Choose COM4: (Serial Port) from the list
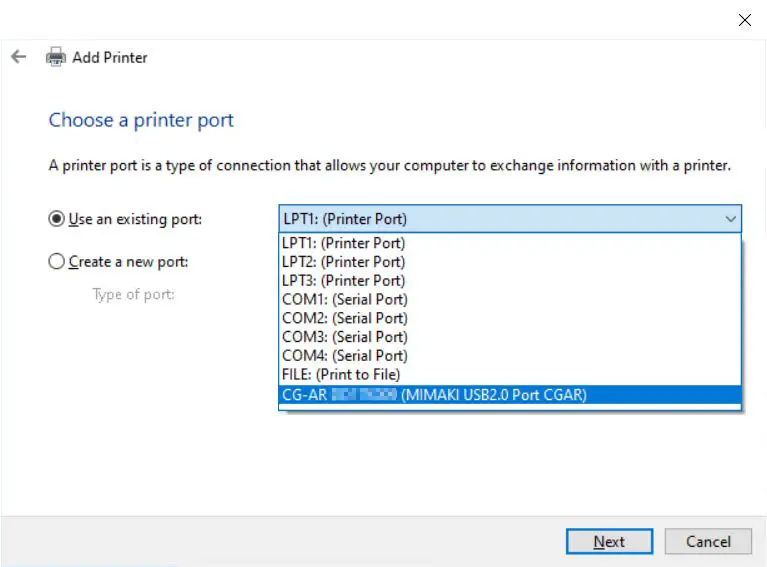The image size is (767, 567). pos(510,356)
